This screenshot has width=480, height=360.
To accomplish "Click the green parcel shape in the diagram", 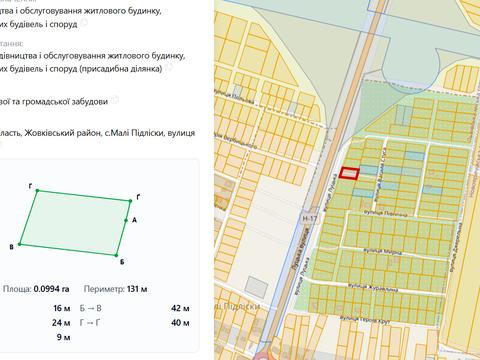I will click(75, 223).
